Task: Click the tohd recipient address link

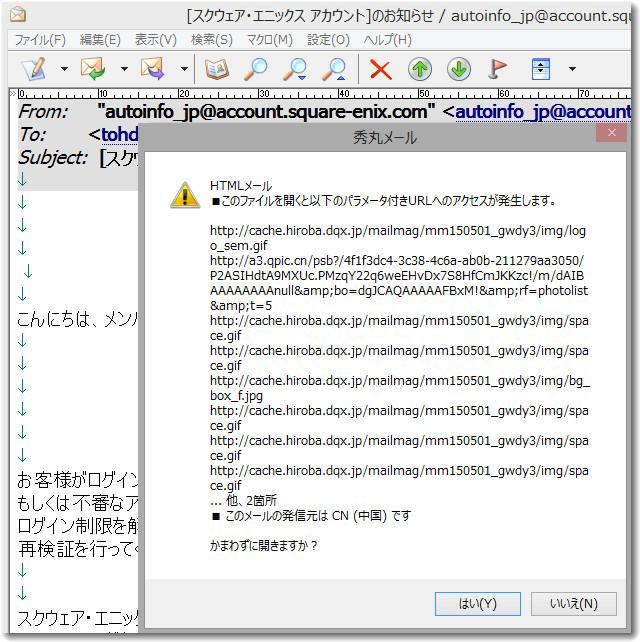Action: tap(120, 134)
